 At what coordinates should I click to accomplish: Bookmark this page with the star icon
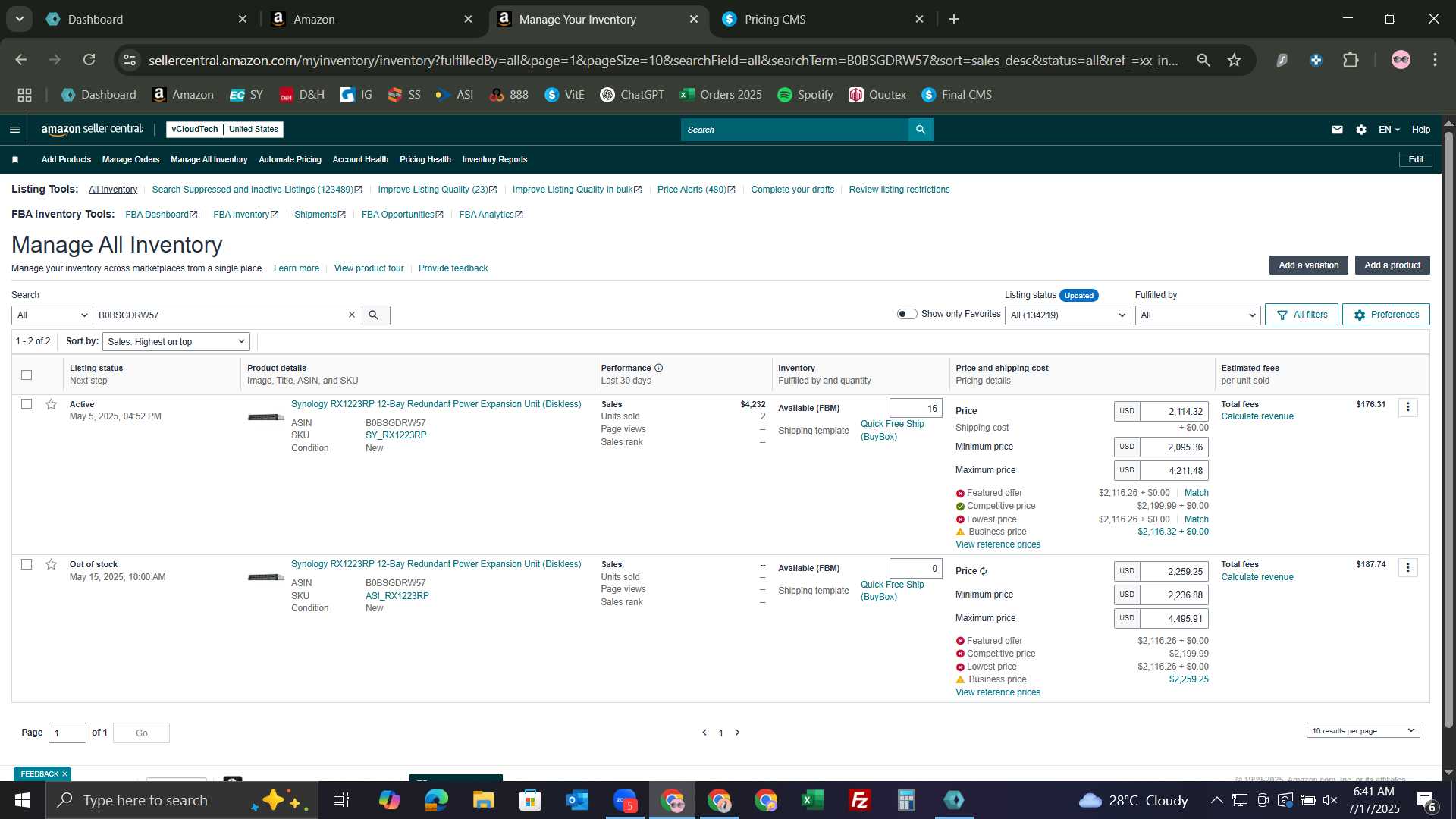[1235, 60]
